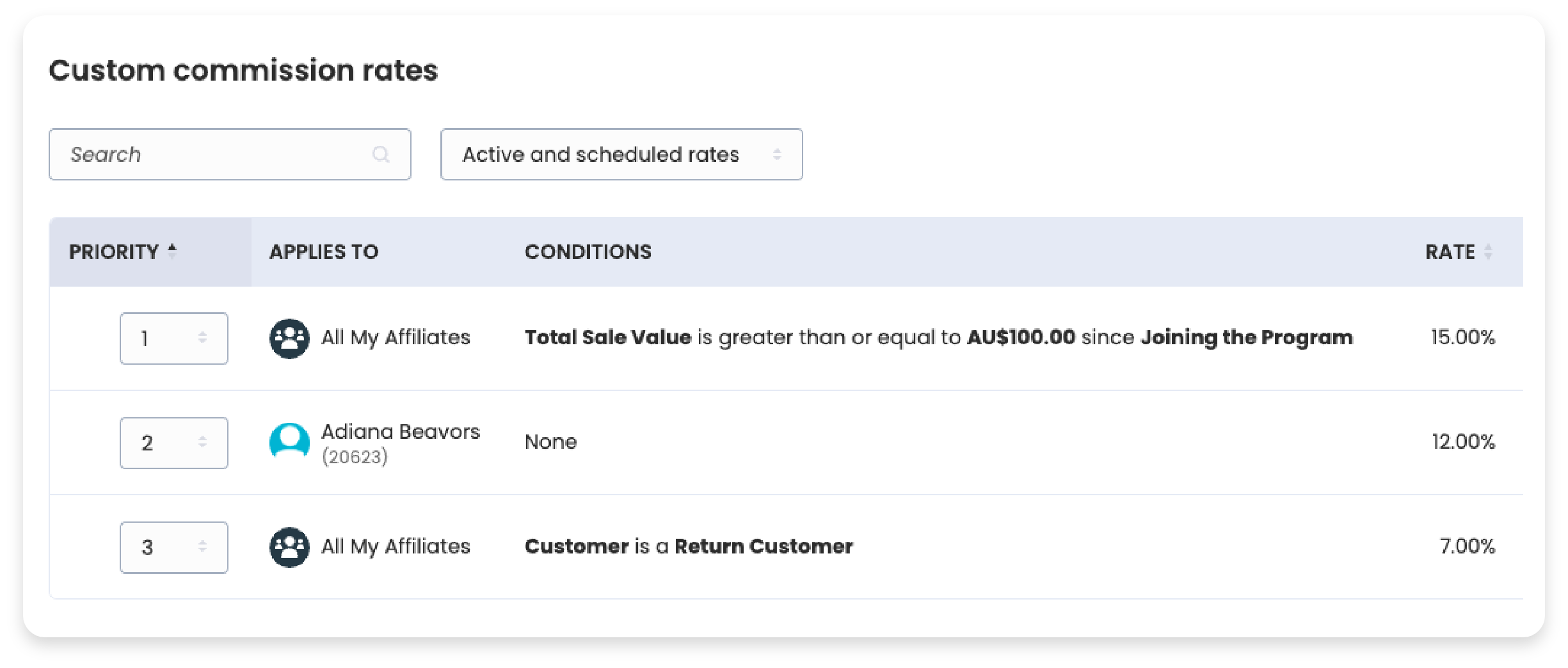Open priority selector showing 1
The width and height of the screenshot is (1568, 668).
click(173, 338)
